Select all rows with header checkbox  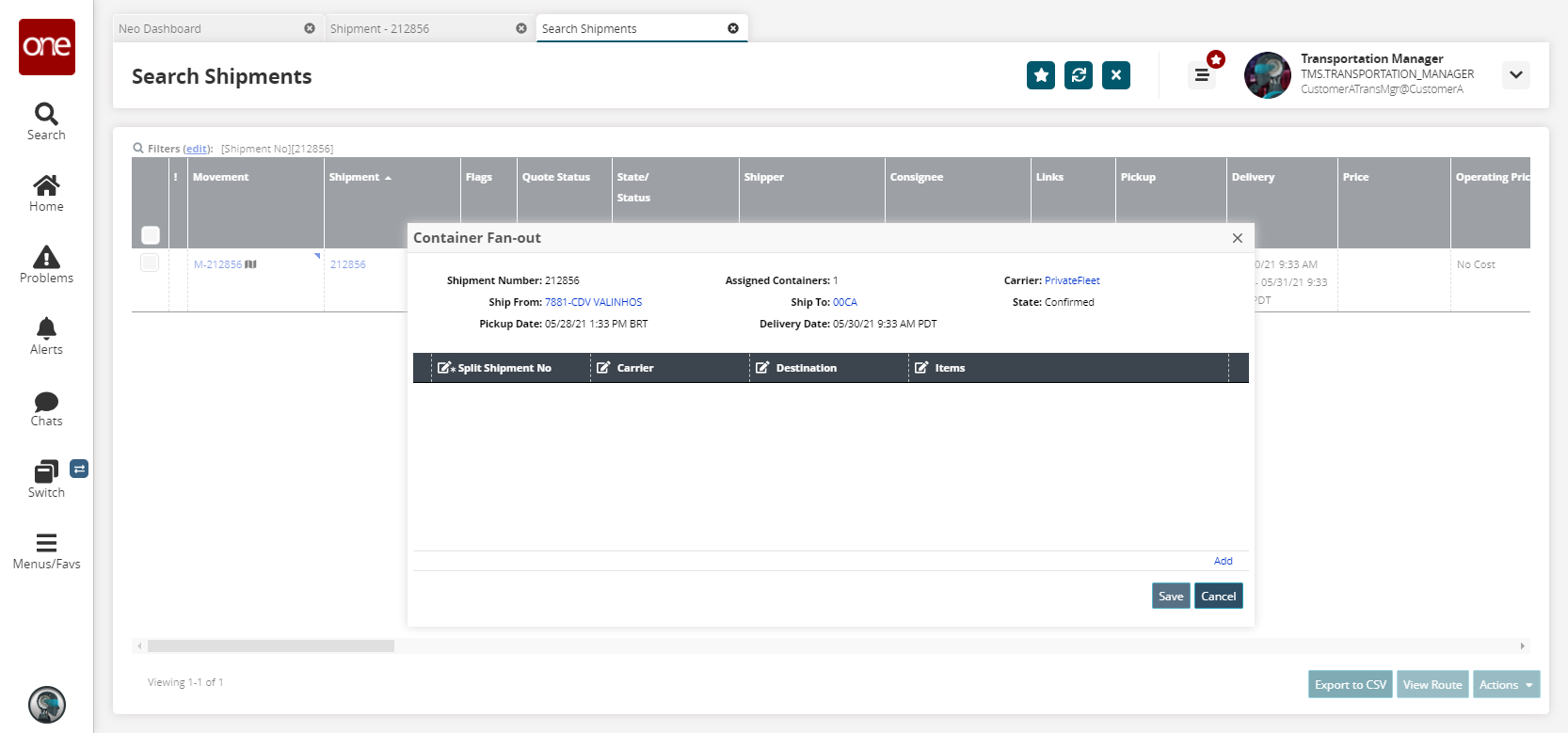pos(151,234)
